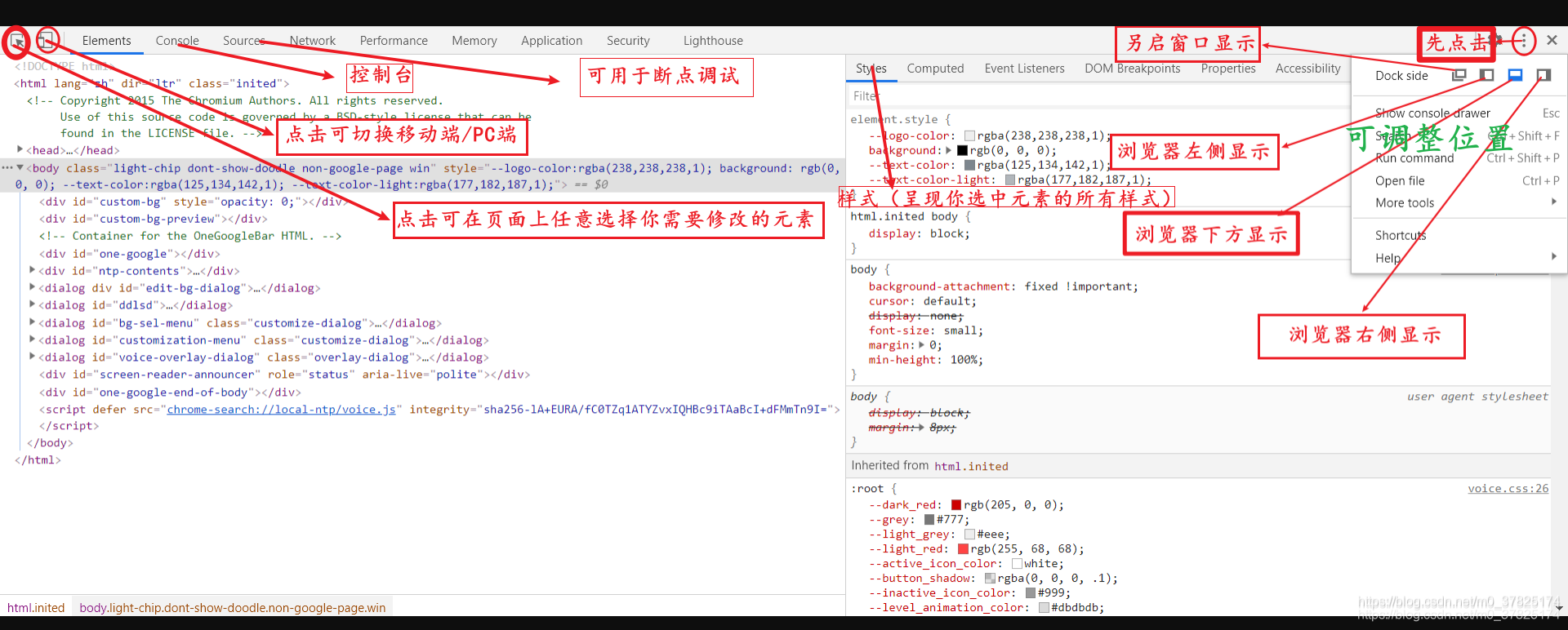Viewport: 1568px width, 630px height.
Task: Switch to the Console tab
Action: [x=177, y=41]
